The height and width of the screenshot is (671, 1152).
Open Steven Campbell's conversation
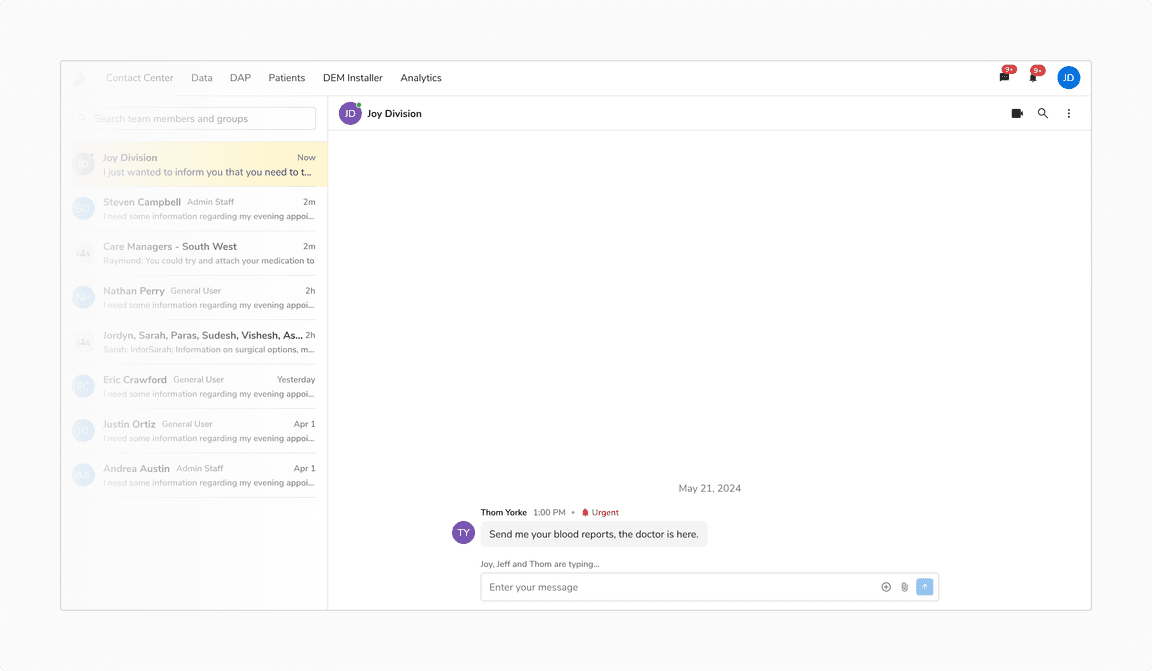coord(194,208)
